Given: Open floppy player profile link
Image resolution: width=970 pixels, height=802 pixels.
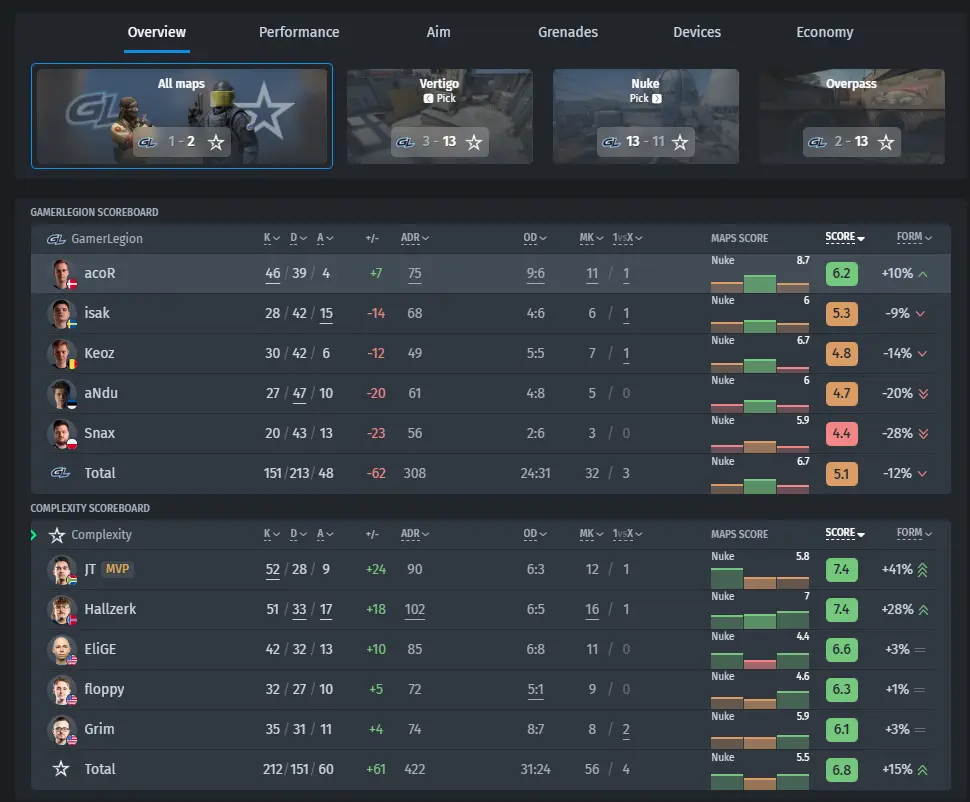Looking at the screenshot, I should pos(104,689).
